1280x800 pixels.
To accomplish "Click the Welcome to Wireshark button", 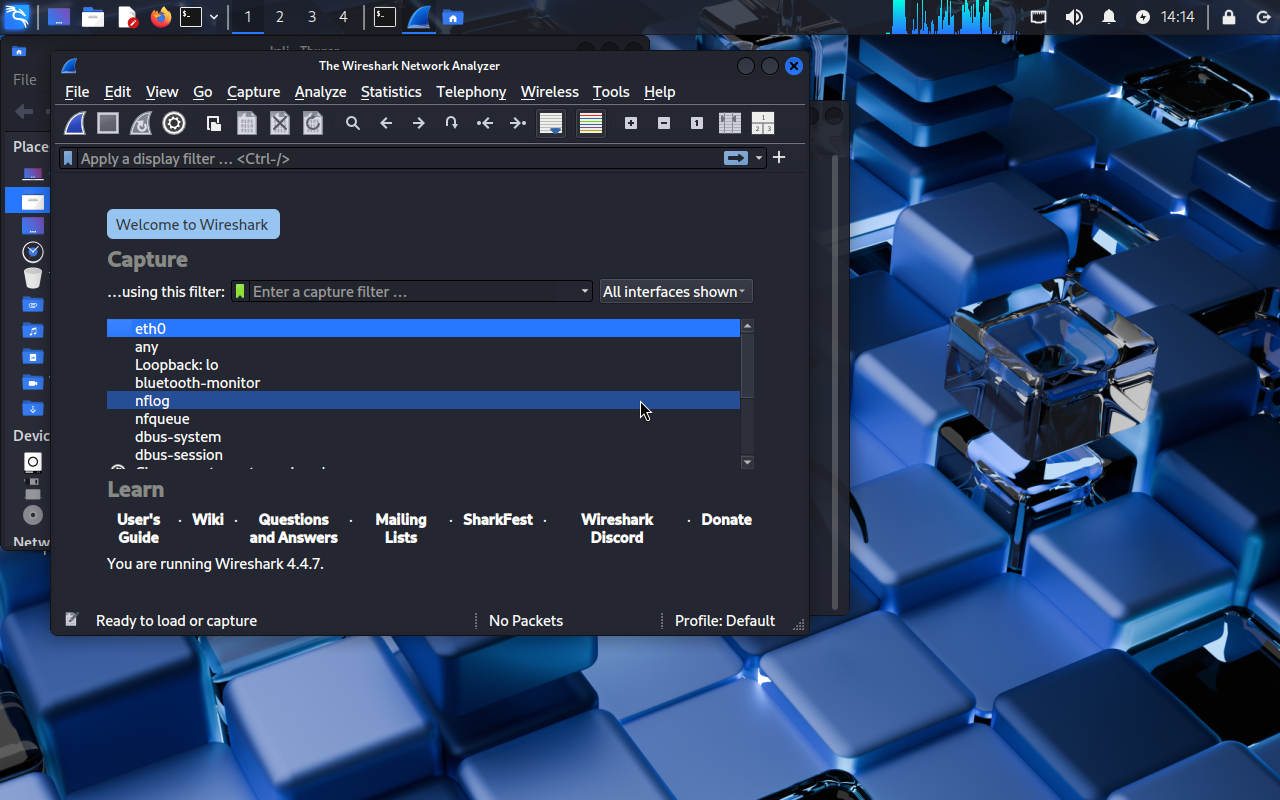I will 193,224.
